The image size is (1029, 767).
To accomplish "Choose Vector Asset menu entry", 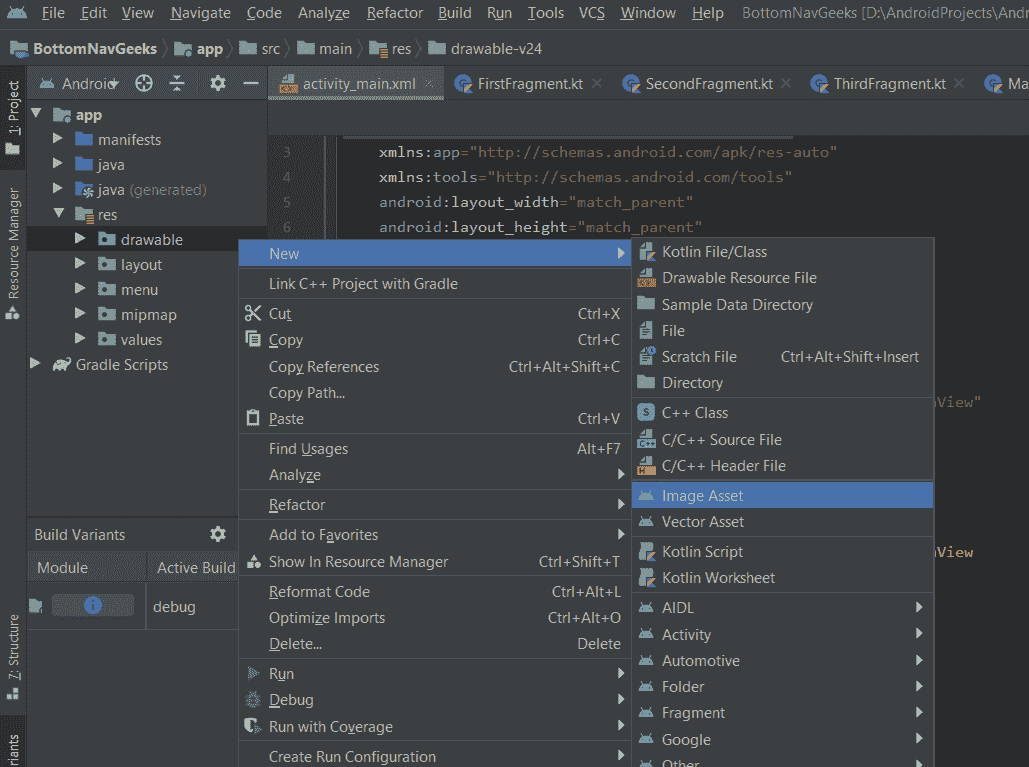I will pos(702,522).
